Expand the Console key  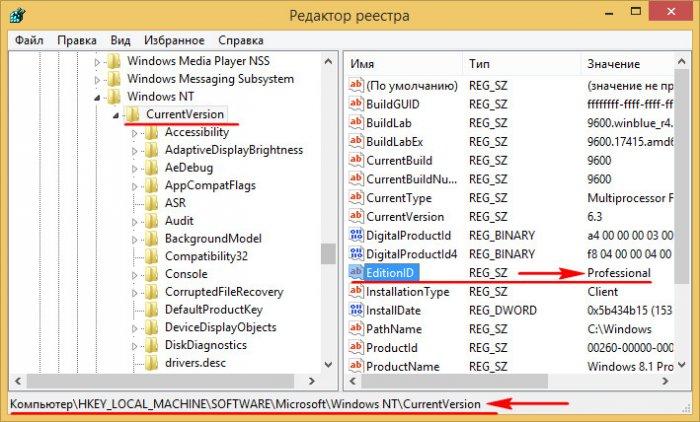pos(134,276)
